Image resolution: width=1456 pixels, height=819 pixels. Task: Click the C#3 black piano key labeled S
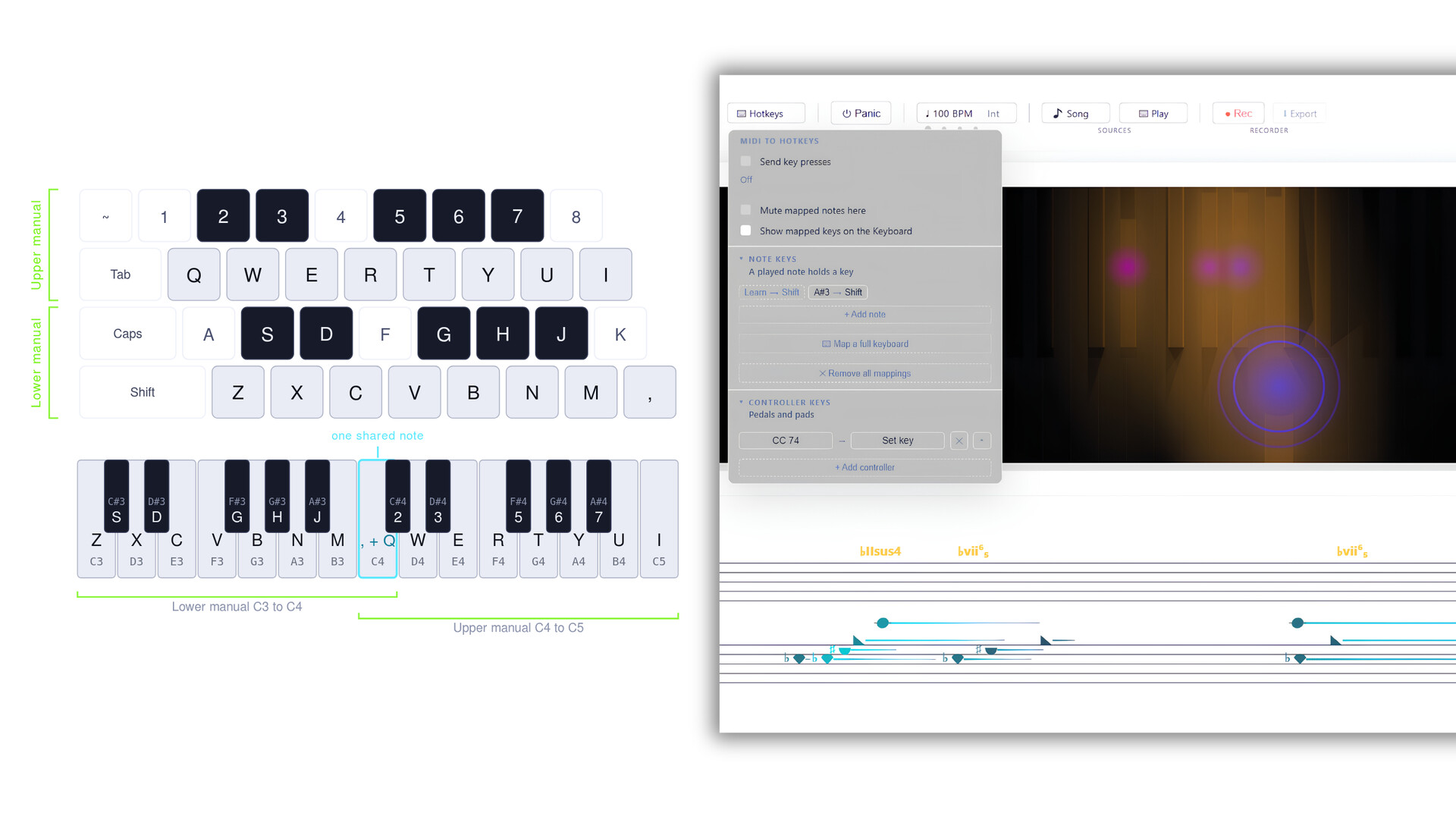tap(116, 497)
